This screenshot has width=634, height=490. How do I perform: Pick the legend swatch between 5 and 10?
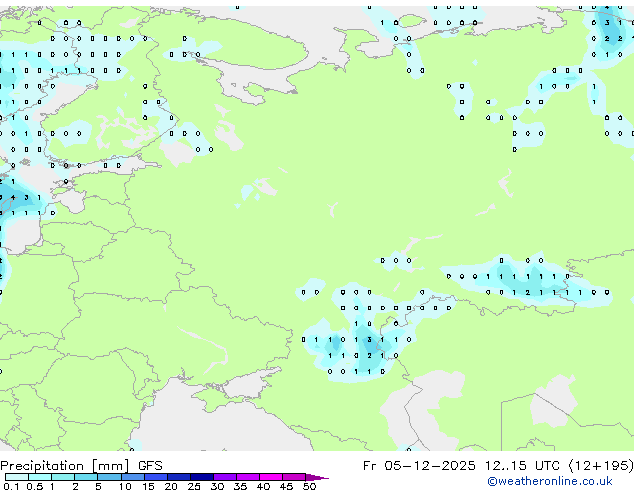coord(109,477)
